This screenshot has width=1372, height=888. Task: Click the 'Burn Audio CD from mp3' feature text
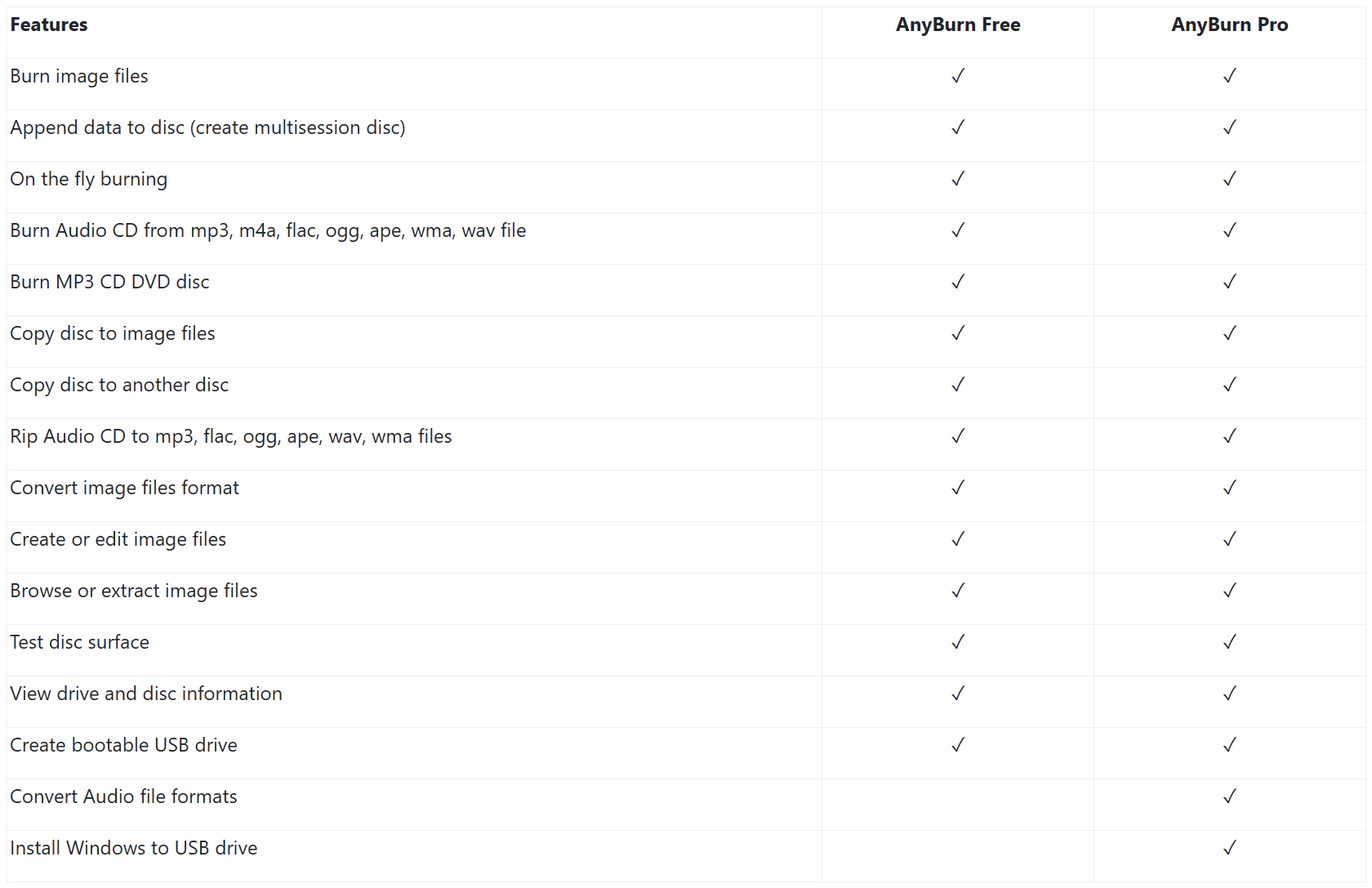[268, 230]
